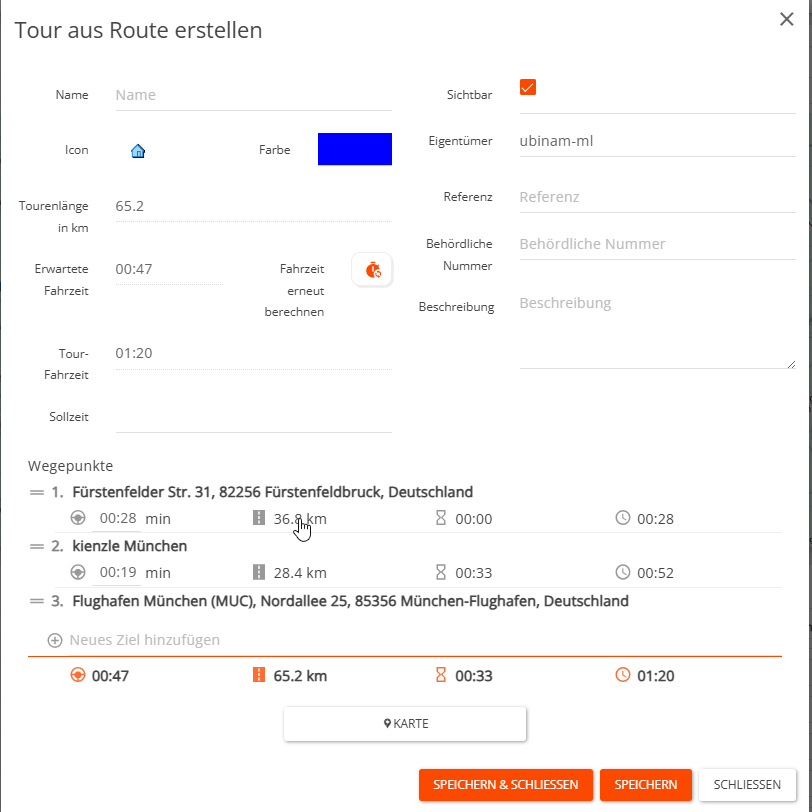812x812 pixels.
Task: Open the blue Farbe color picker
Action: point(354,149)
